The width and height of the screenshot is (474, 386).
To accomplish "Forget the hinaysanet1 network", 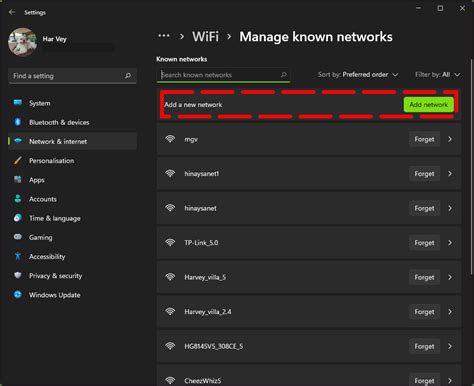I will click(x=424, y=174).
